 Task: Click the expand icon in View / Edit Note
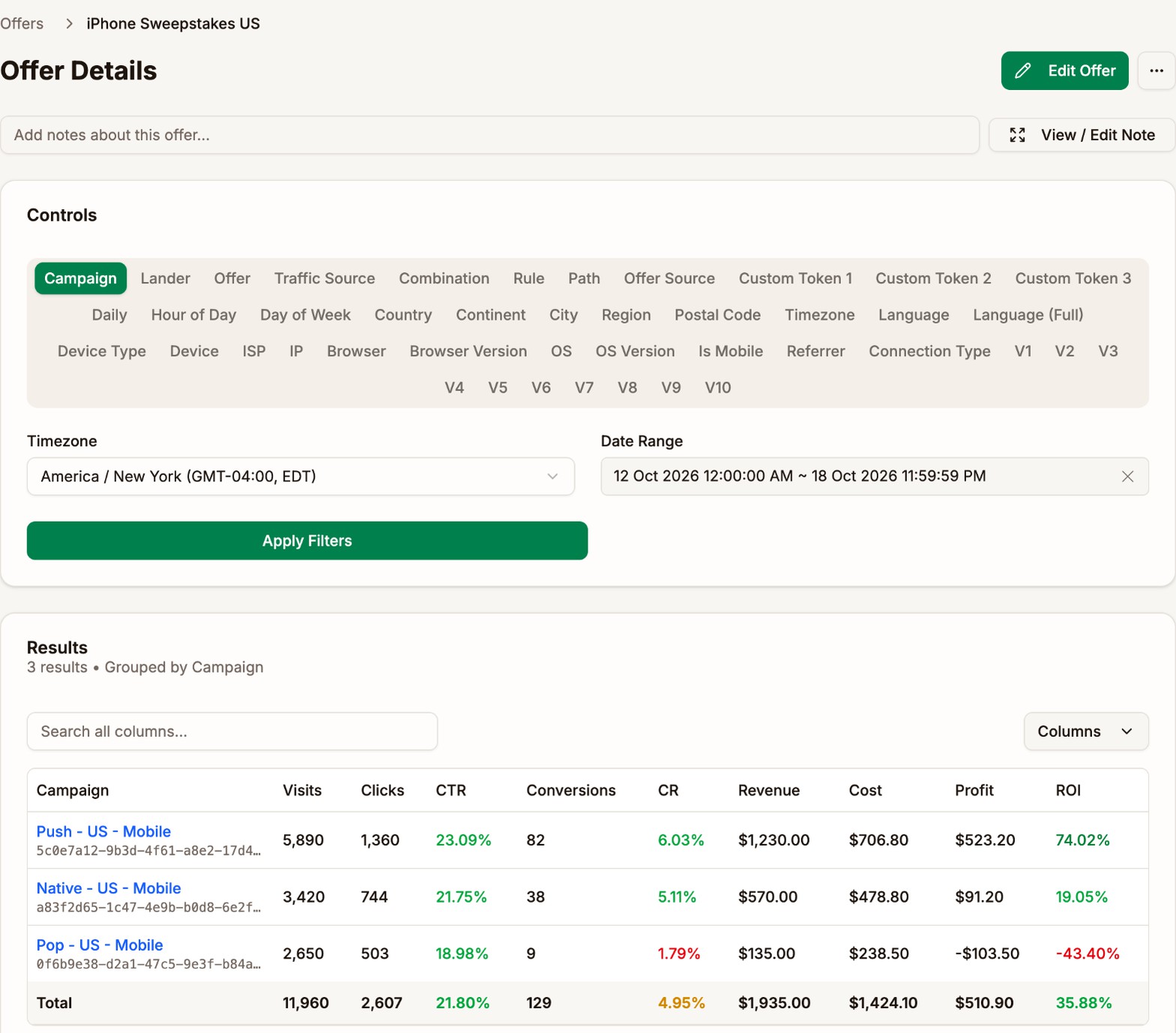[x=1017, y=135]
